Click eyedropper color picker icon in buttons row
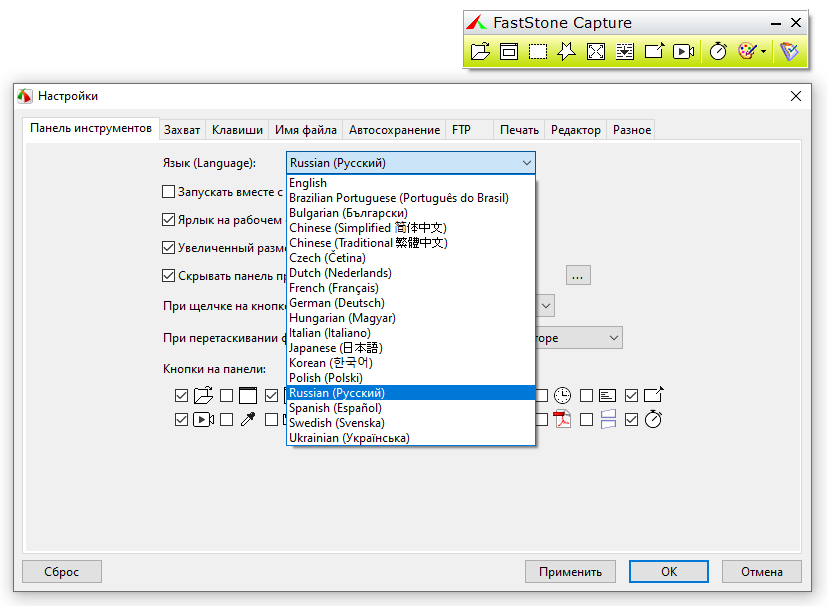 point(248,420)
